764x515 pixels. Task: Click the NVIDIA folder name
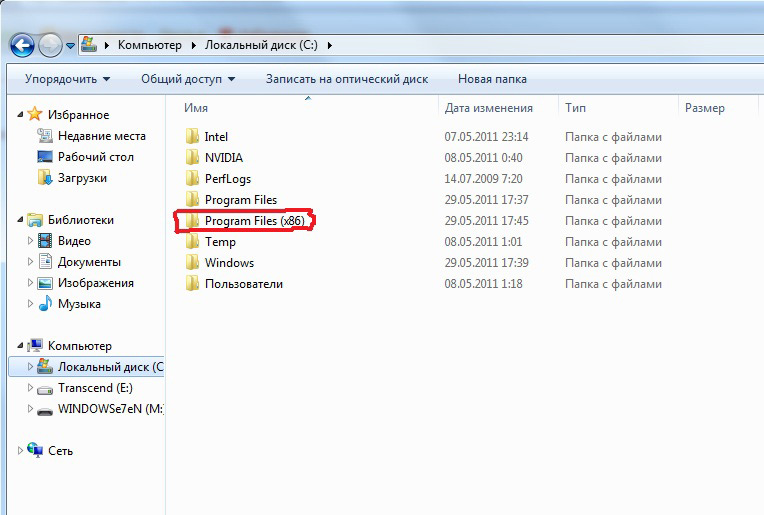[224, 158]
